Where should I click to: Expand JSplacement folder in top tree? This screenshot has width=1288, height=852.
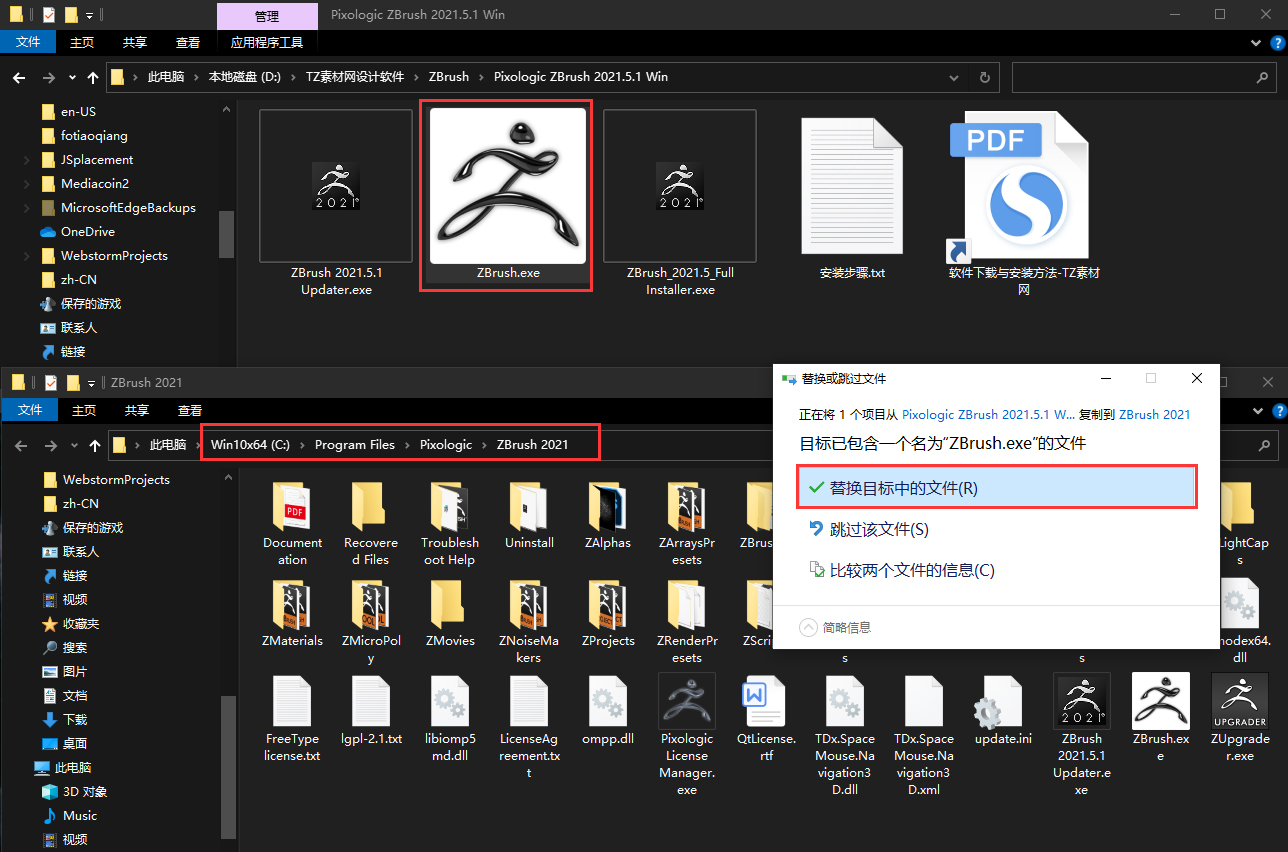(x=27, y=160)
